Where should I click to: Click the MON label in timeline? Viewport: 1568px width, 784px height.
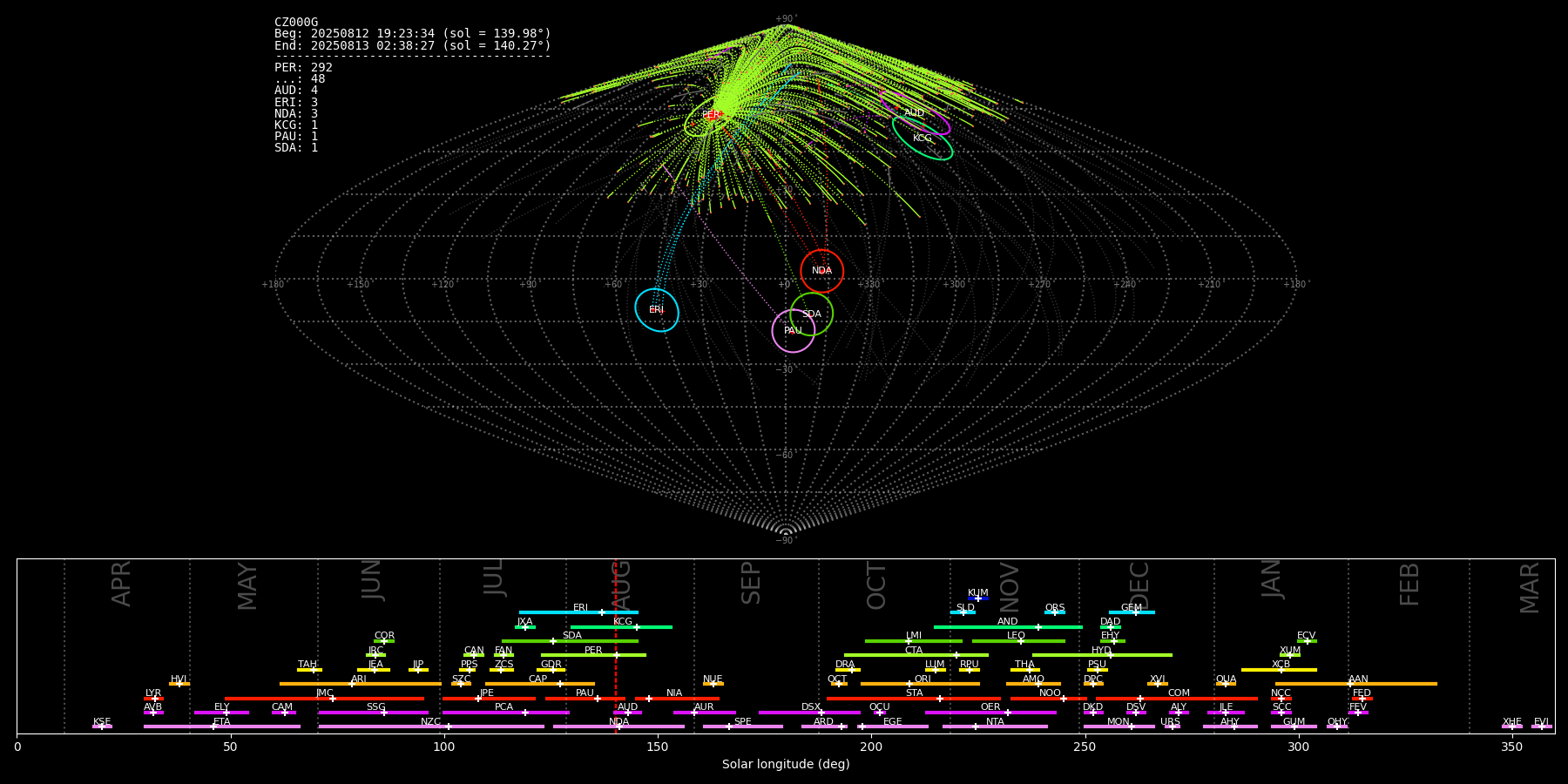1119,722
